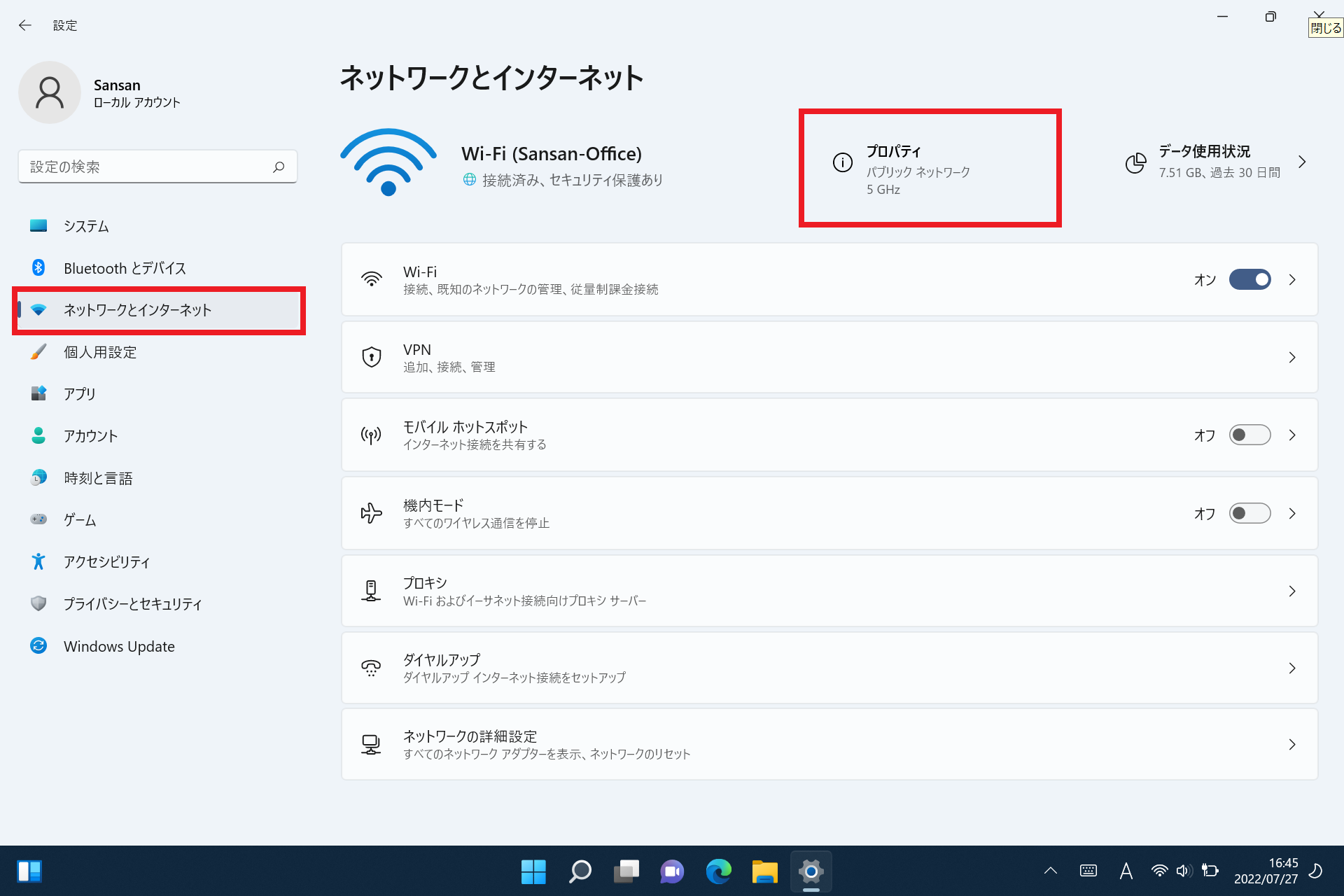Image resolution: width=1344 pixels, height=896 pixels.
Task: Show hidden system tray icons chevron
Action: 1051,871
